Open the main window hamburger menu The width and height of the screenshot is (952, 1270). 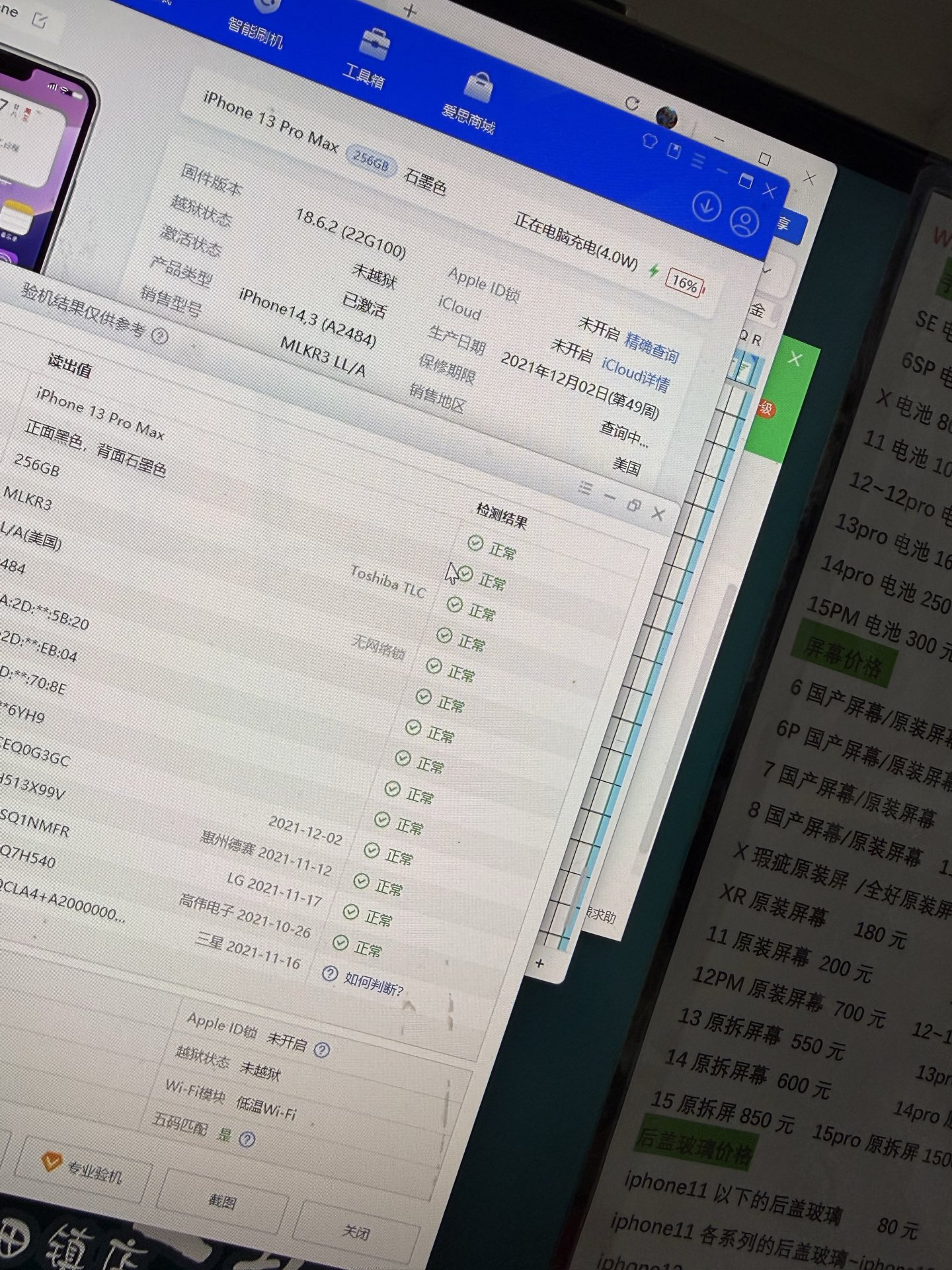point(698,160)
